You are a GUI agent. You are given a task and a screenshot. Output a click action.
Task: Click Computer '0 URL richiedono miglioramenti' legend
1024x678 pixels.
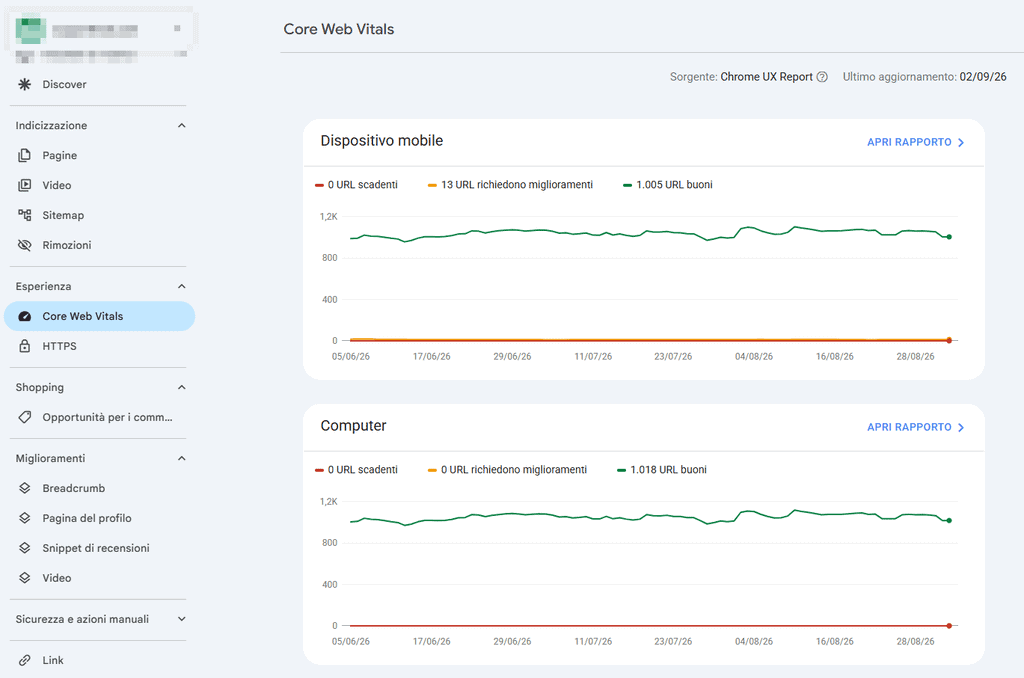(x=507, y=470)
